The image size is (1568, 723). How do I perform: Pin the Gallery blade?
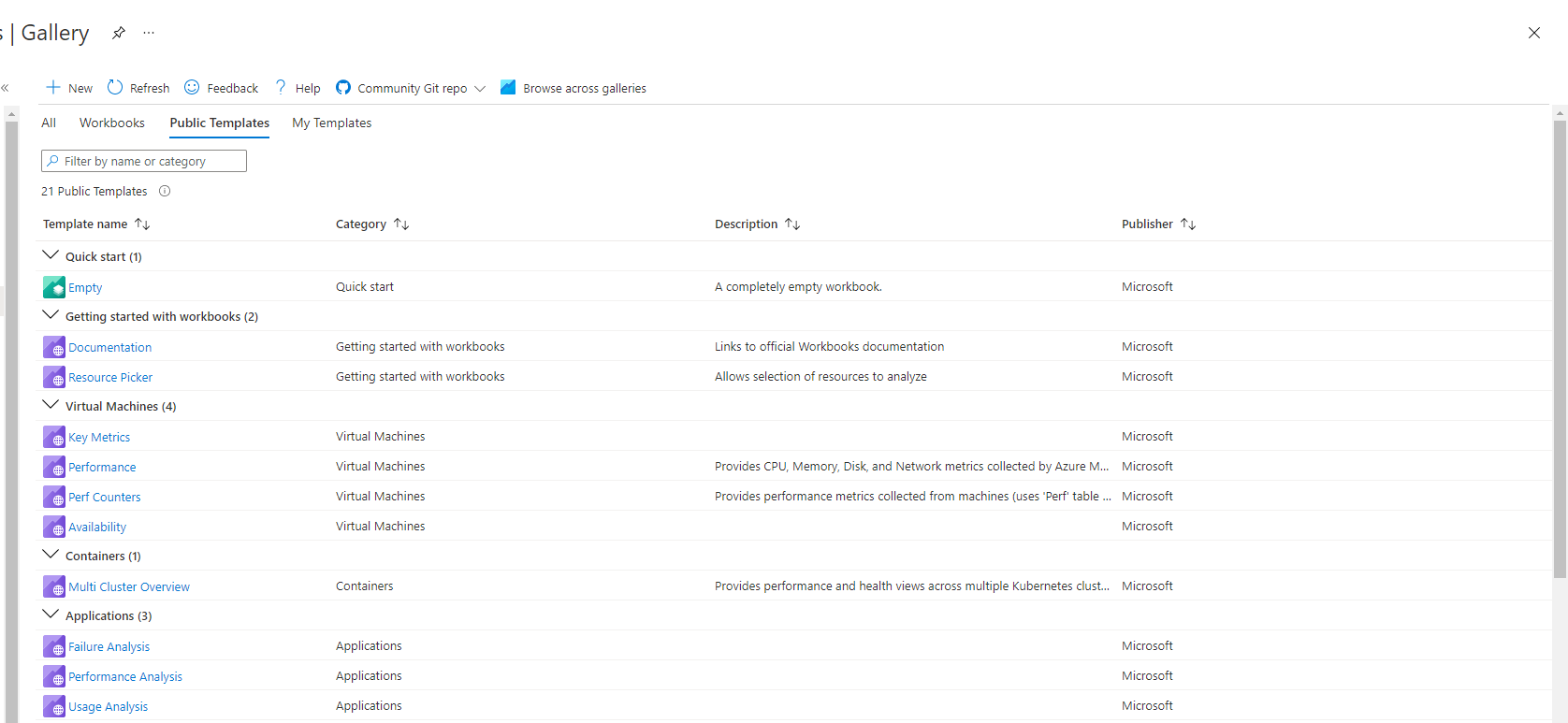(119, 33)
